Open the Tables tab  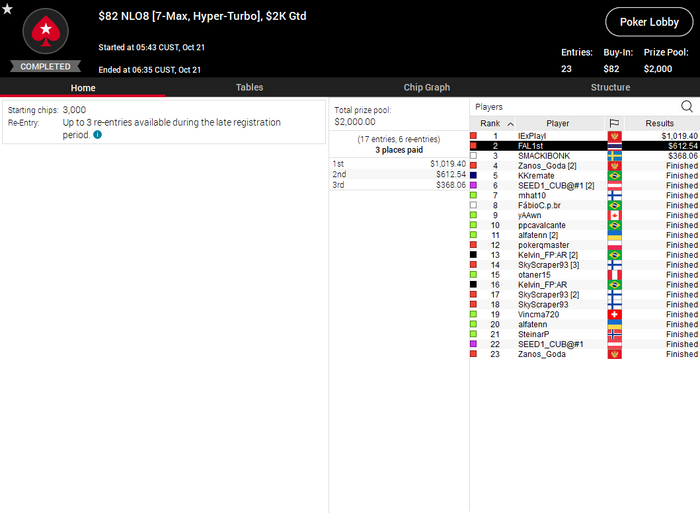click(249, 87)
